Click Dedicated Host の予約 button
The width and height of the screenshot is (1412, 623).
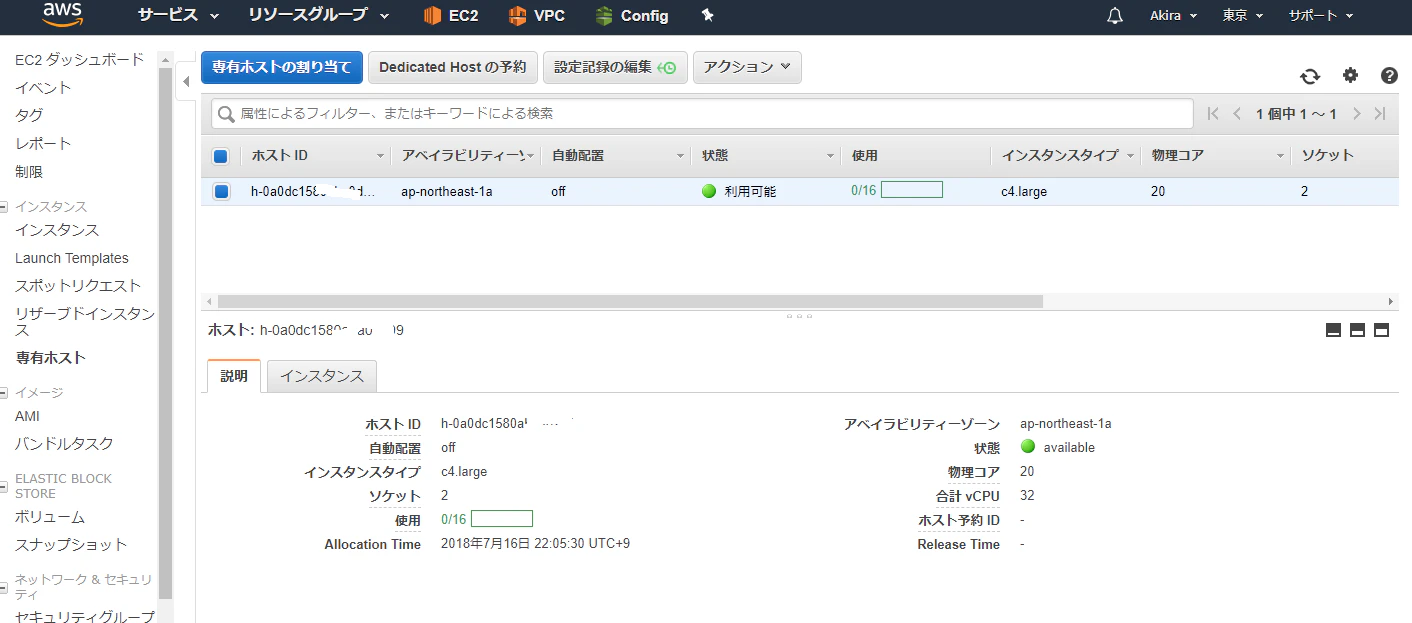coord(453,67)
